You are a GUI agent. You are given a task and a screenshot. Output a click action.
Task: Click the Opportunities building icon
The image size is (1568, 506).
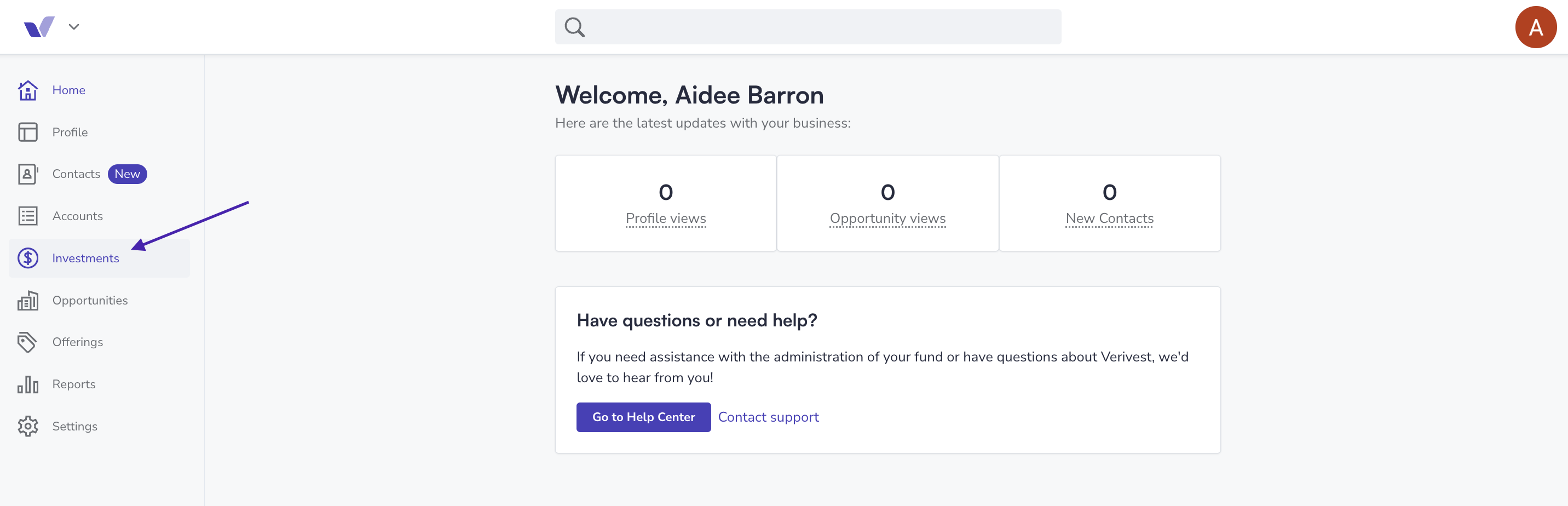click(28, 300)
